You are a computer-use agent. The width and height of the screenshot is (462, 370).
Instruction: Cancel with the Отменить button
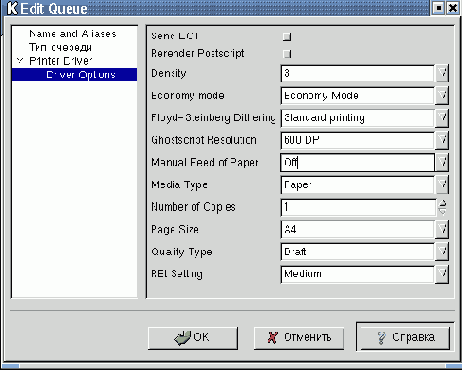click(x=299, y=338)
